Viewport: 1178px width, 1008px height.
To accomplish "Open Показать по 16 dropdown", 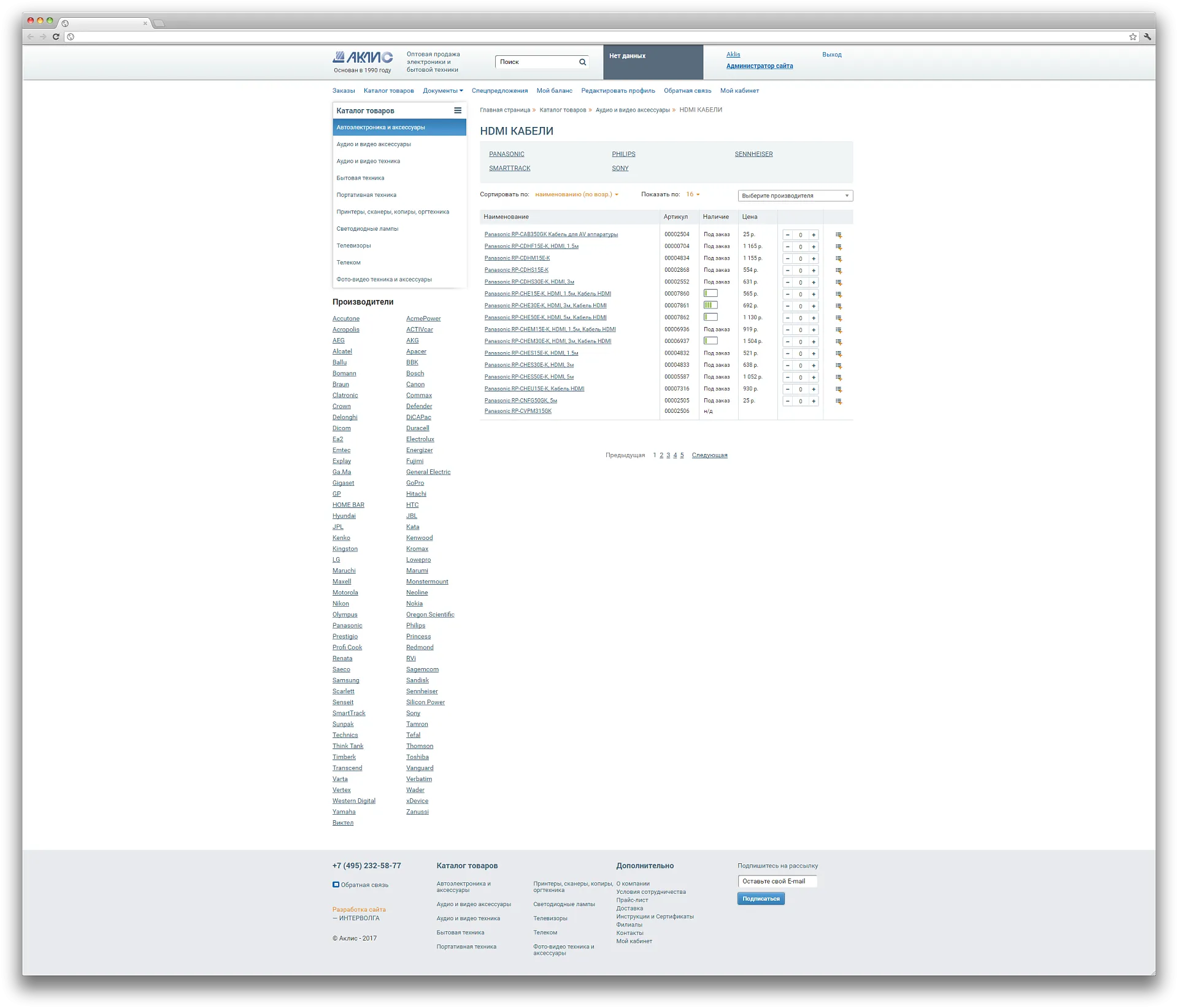I will pyautogui.click(x=693, y=194).
